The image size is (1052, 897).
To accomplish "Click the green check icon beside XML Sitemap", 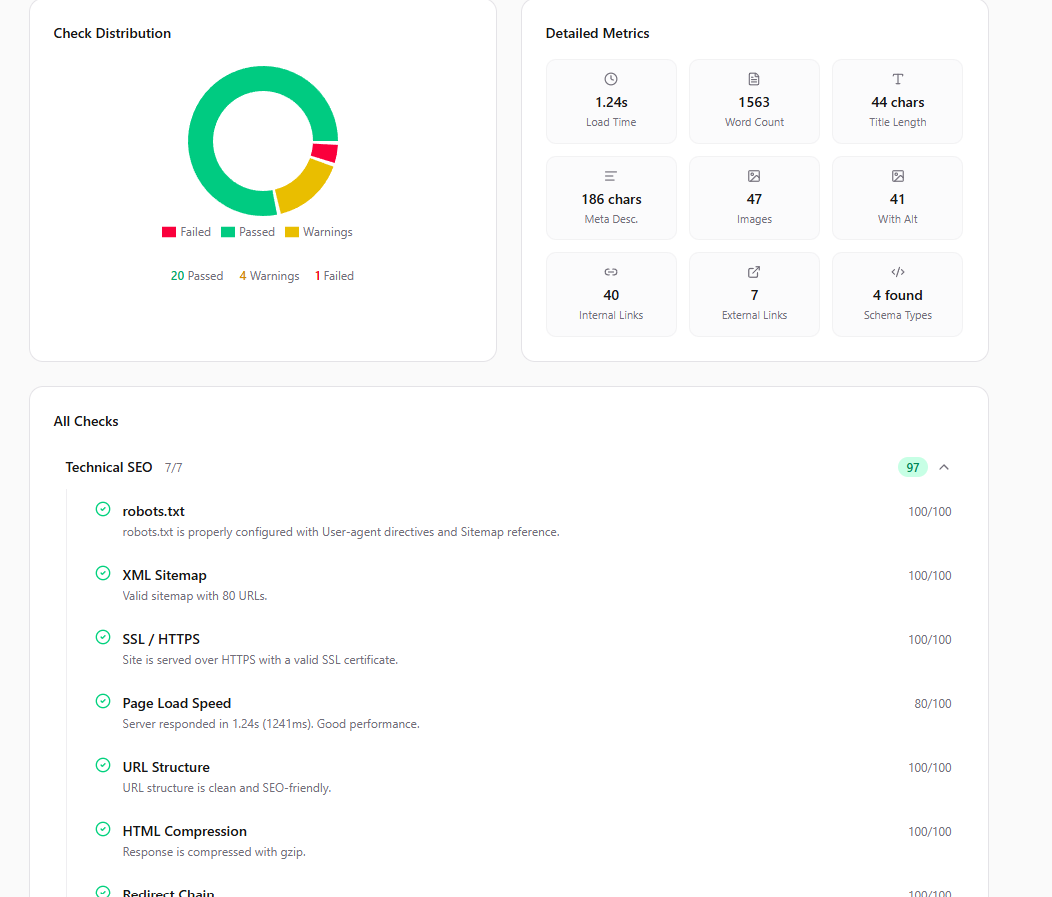I will tap(103, 573).
